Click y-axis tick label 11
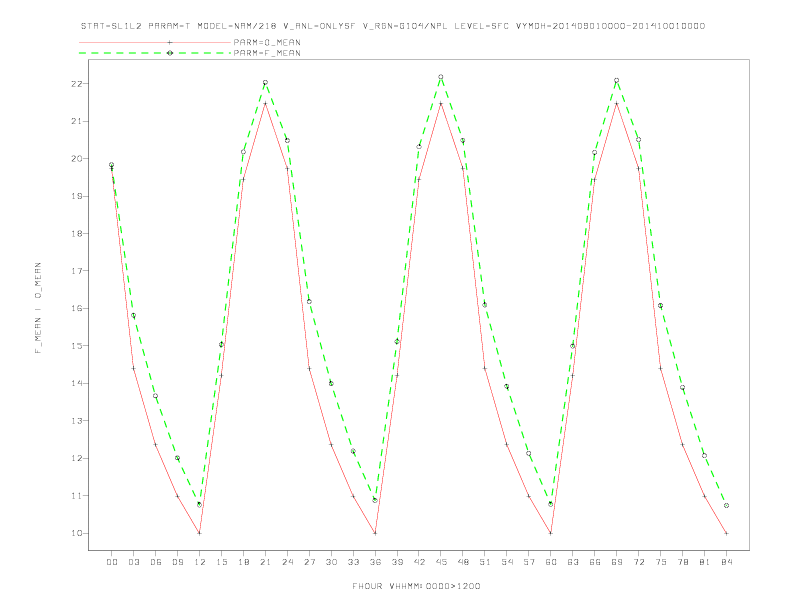 (76, 496)
